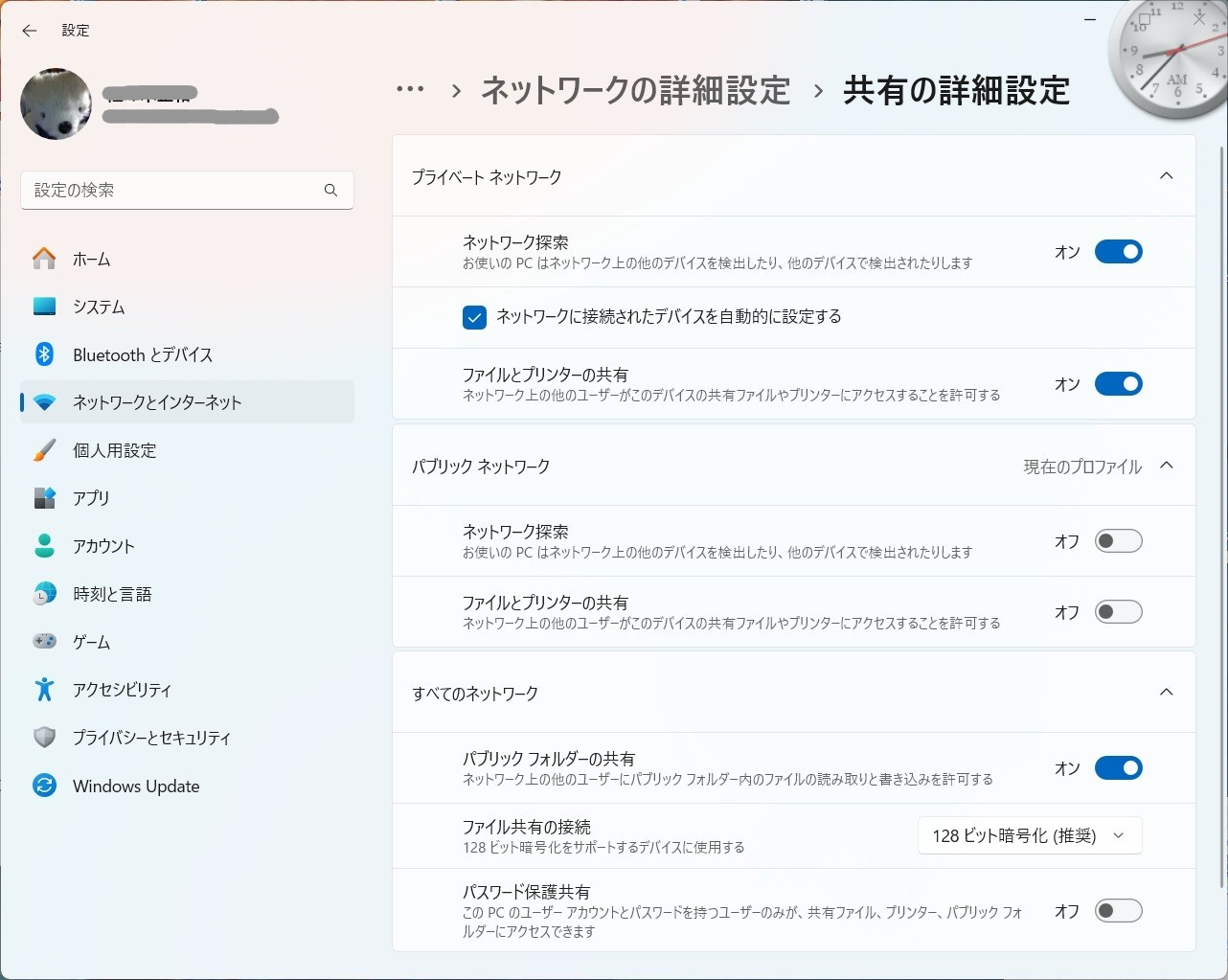Collapse the すべてのネットワーク section
This screenshot has height=980, width=1228.
[x=1166, y=692]
